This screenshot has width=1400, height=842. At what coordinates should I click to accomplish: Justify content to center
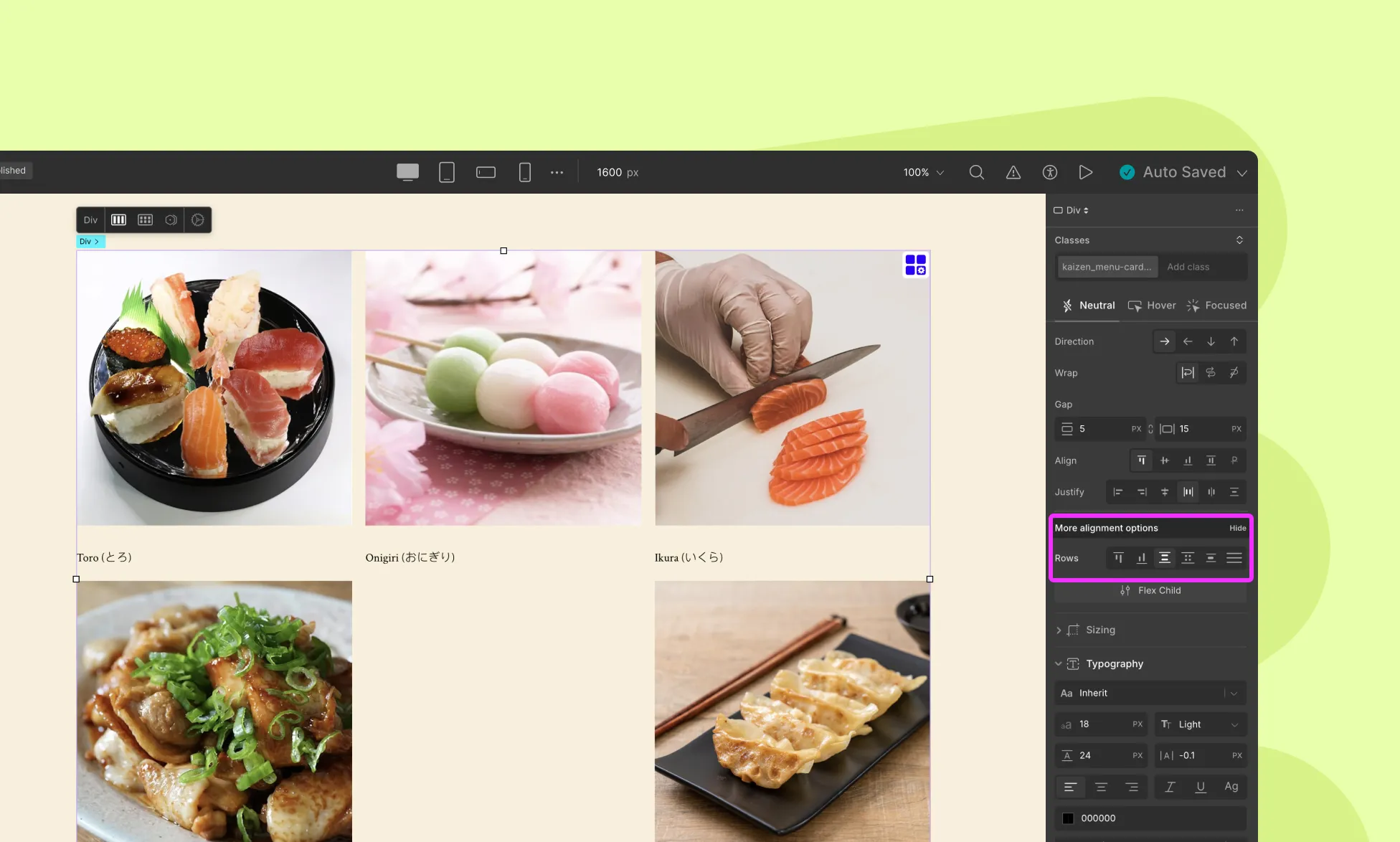pos(1165,492)
